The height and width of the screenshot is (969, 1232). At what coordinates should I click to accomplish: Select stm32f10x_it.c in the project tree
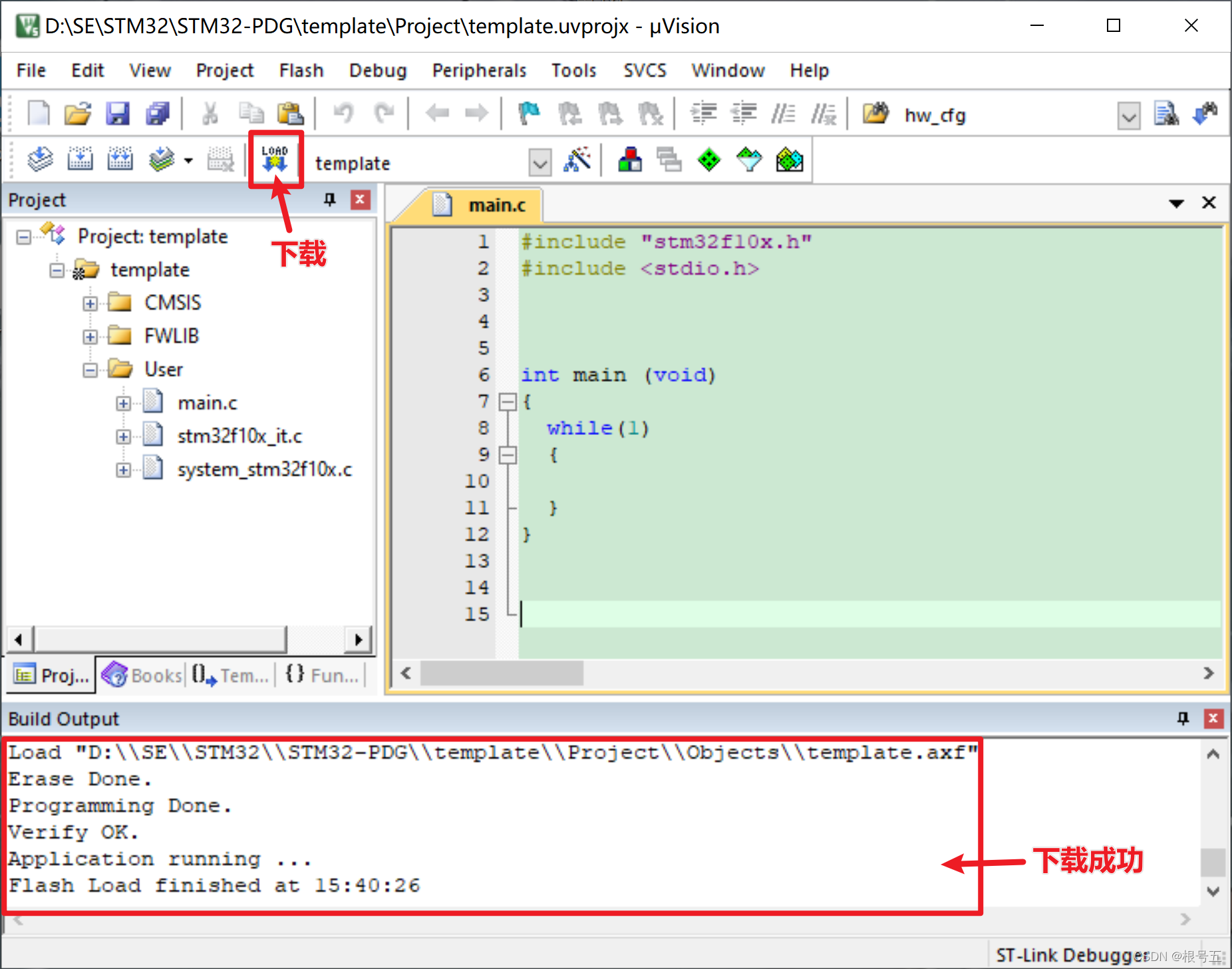[x=239, y=436]
